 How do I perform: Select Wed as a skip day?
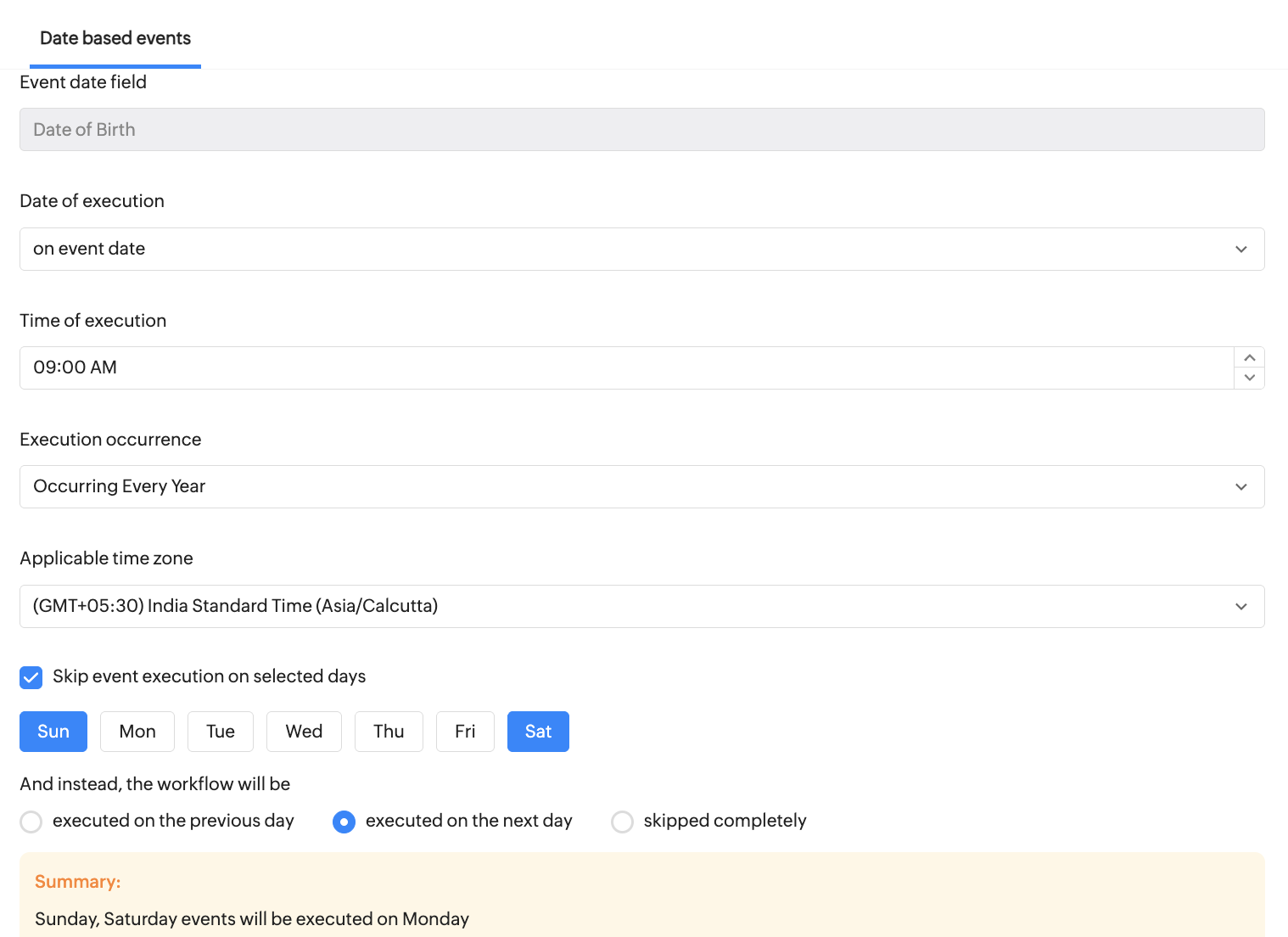[304, 732]
